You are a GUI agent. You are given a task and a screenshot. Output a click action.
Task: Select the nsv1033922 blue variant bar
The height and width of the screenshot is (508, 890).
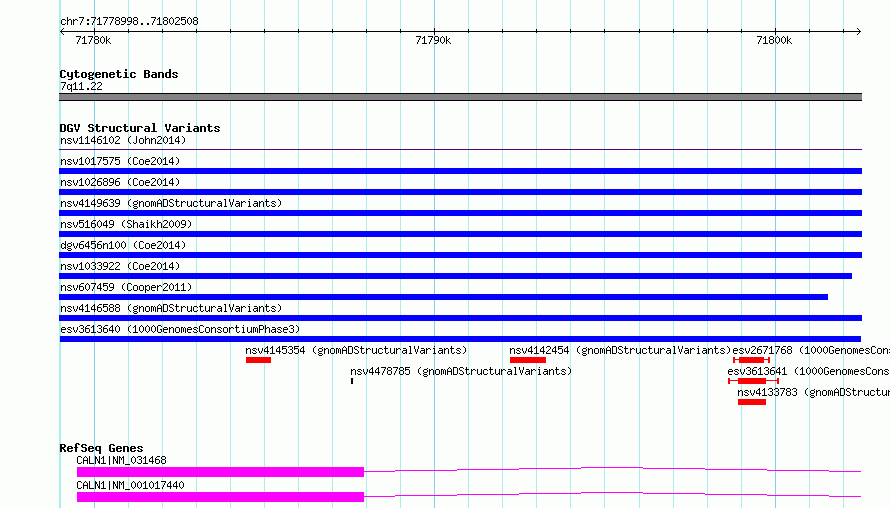[455, 276]
